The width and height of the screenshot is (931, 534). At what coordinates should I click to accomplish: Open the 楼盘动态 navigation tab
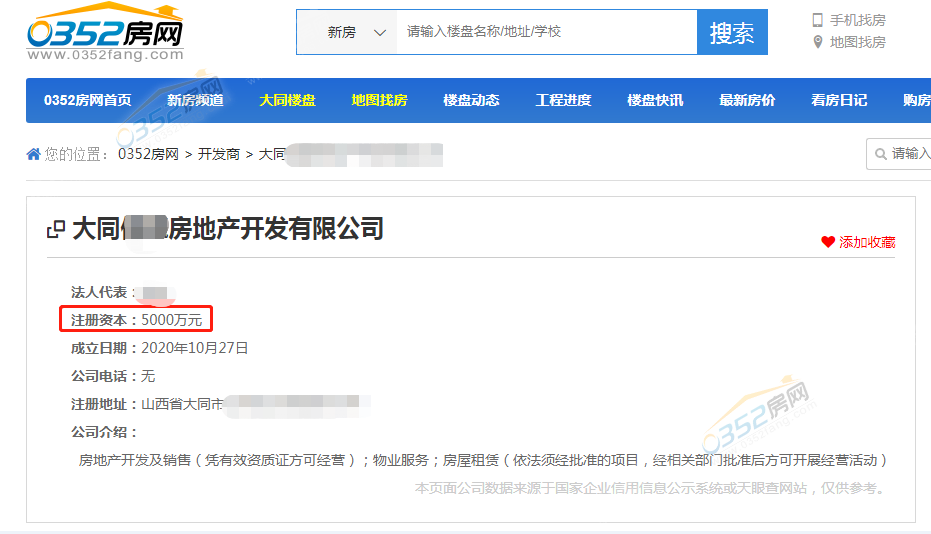coord(471,100)
